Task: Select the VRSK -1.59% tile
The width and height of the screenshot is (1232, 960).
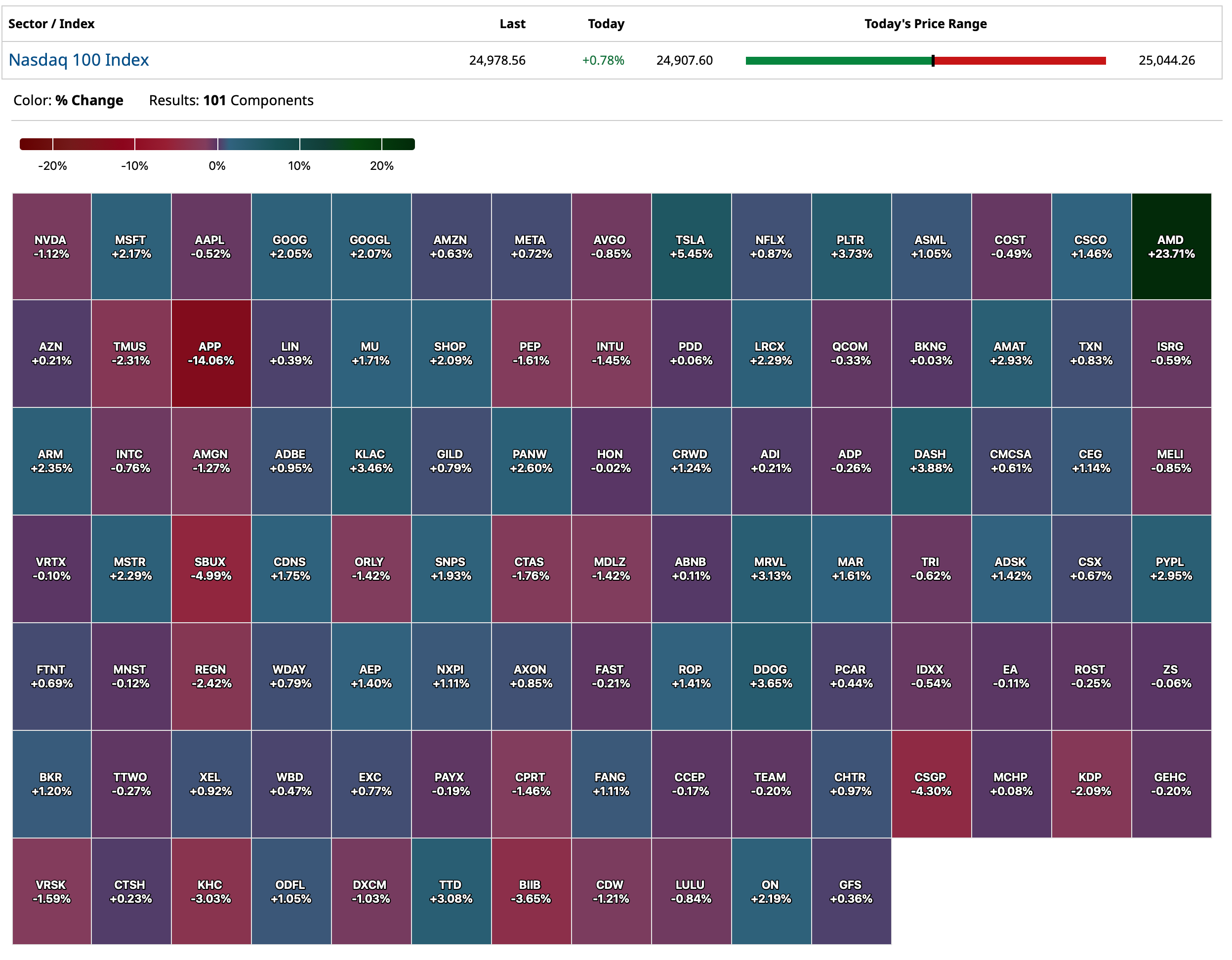Action: pyautogui.click(x=51, y=891)
